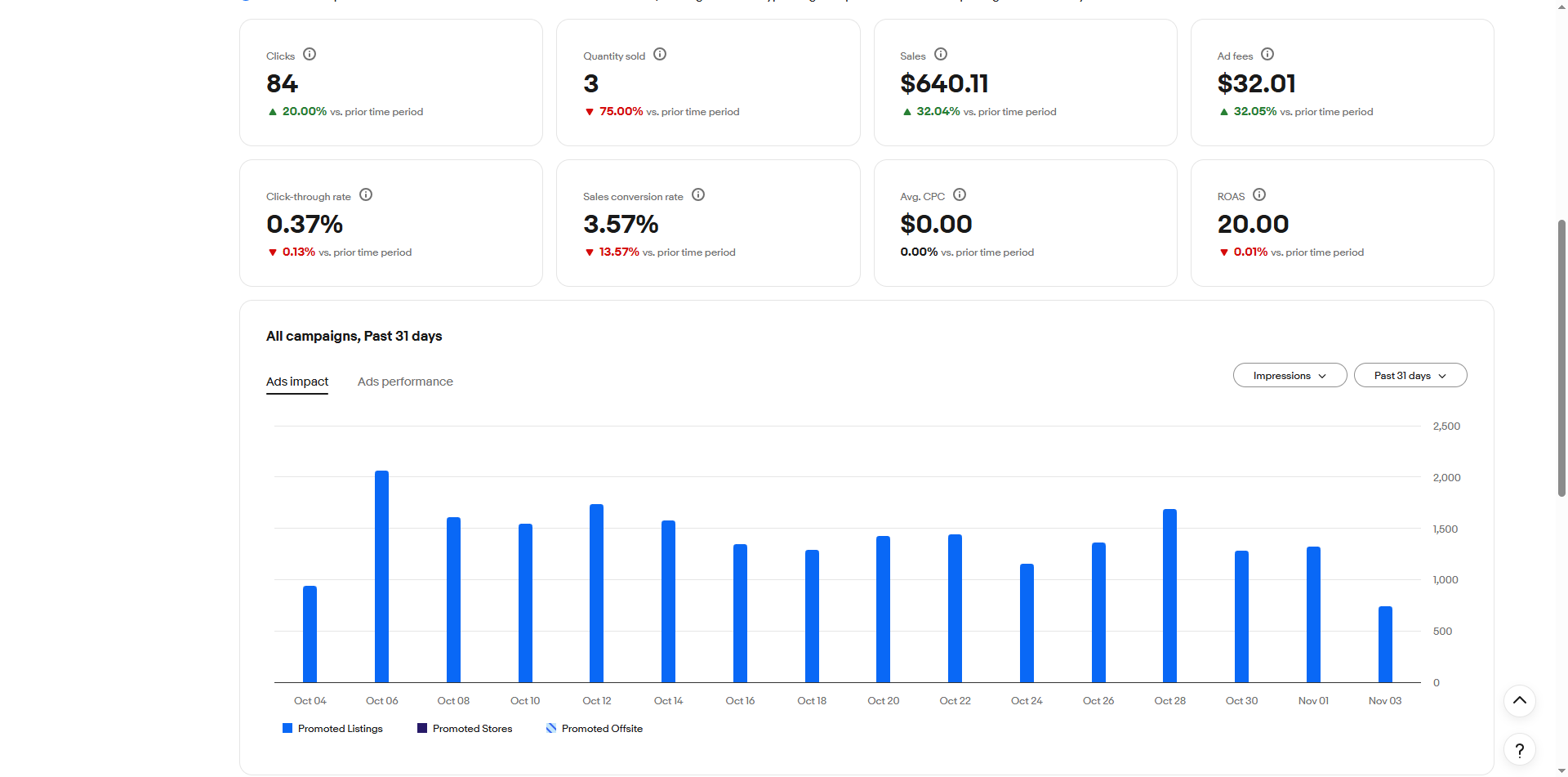
Task: Click the back-to-top arrow button
Action: pyautogui.click(x=1520, y=701)
